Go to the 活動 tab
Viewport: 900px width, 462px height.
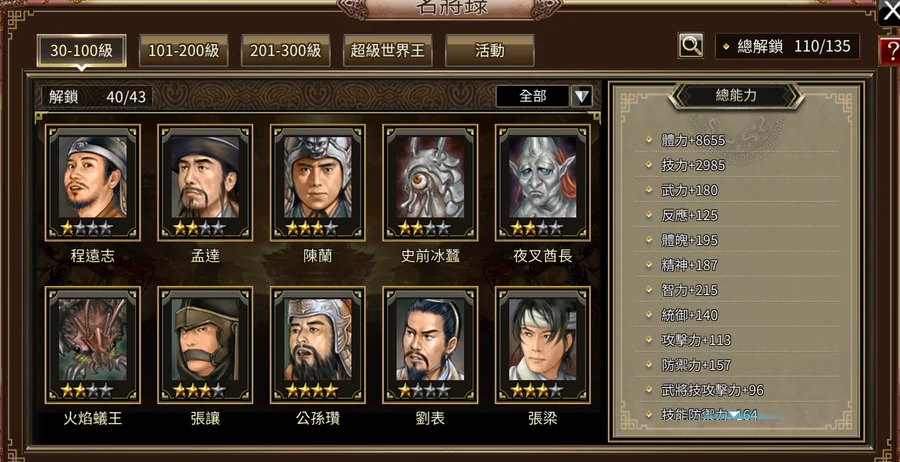click(x=490, y=51)
